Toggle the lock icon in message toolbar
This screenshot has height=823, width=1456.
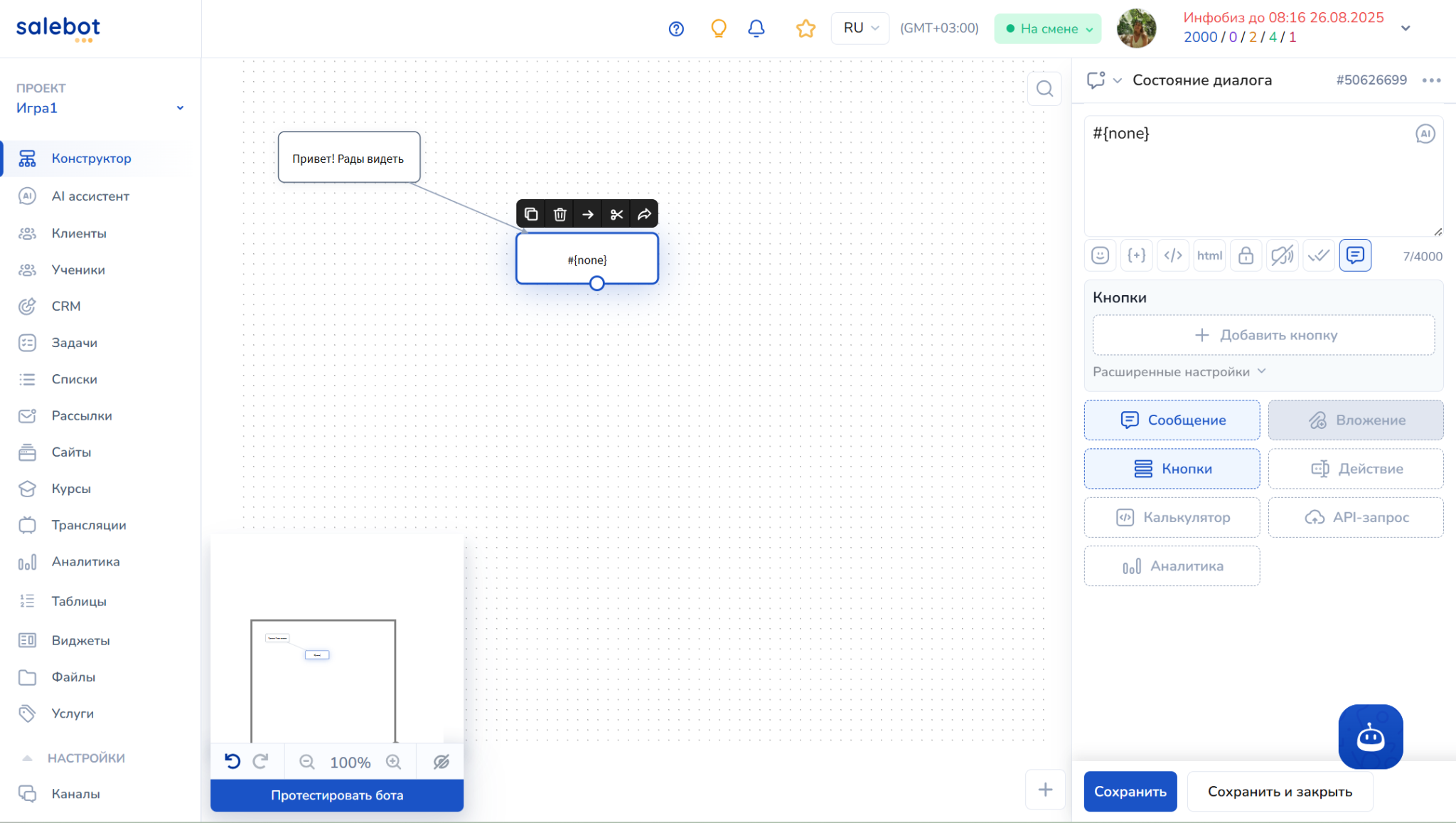(1246, 255)
